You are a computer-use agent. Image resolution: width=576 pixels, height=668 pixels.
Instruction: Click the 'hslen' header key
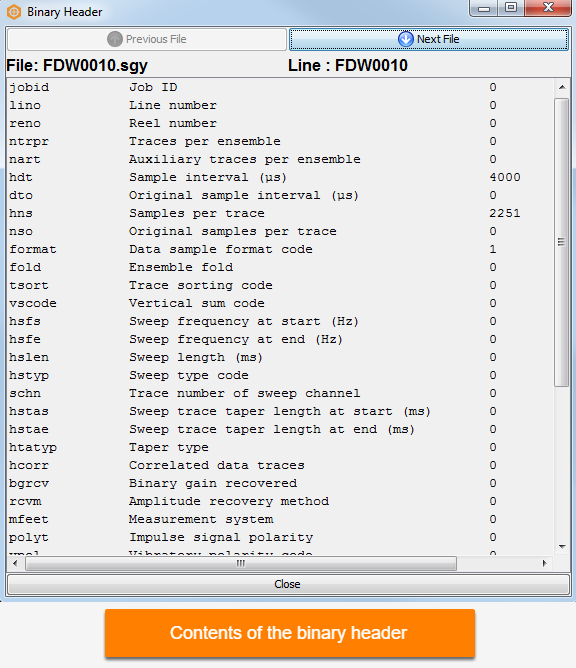click(x=29, y=357)
